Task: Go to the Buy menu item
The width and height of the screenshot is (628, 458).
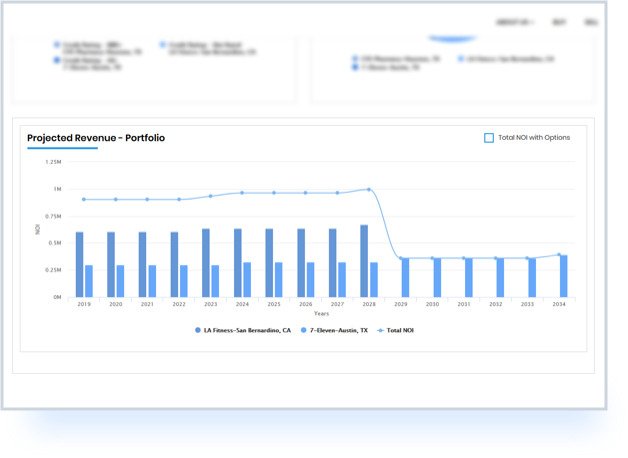Action: pos(558,22)
